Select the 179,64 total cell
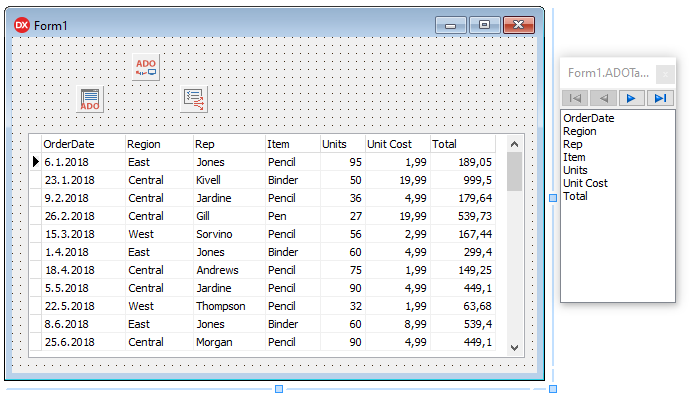694x400 pixels. tap(463, 198)
